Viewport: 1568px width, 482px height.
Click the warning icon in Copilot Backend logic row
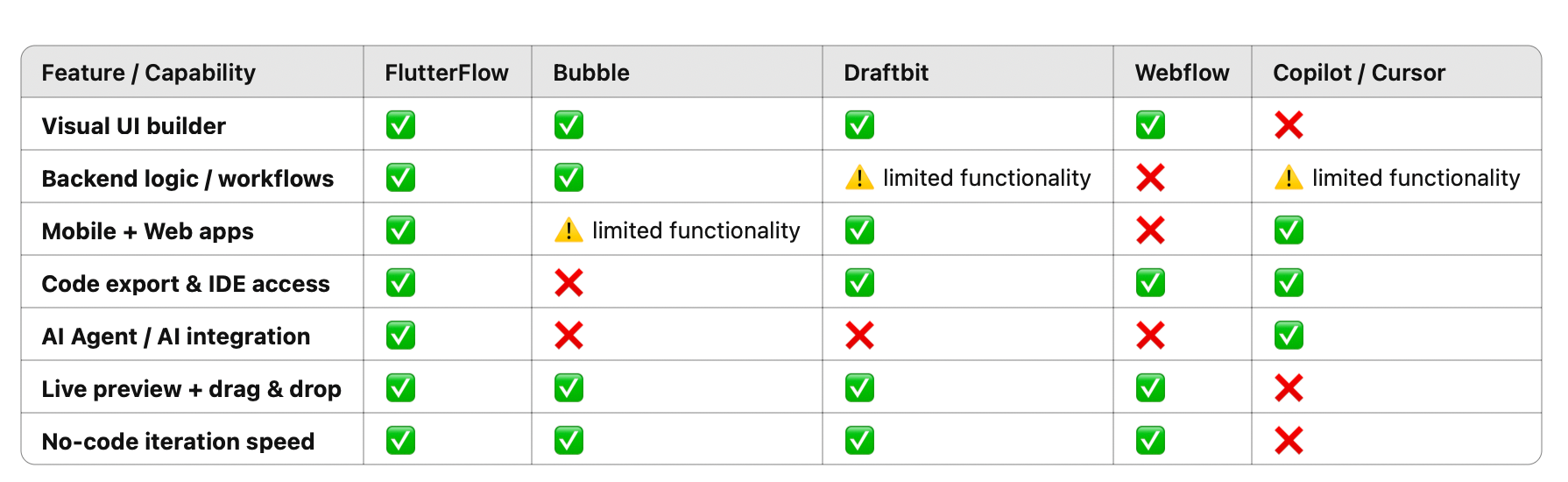click(x=1289, y=178)
